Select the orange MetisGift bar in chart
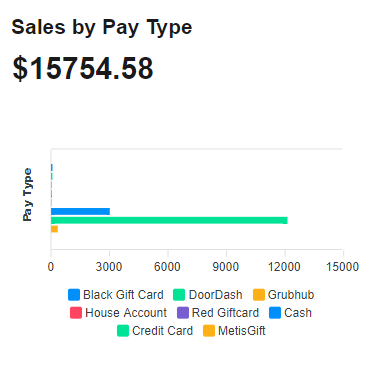The height and width of the screenshot is (377, 377). [54, 229]
